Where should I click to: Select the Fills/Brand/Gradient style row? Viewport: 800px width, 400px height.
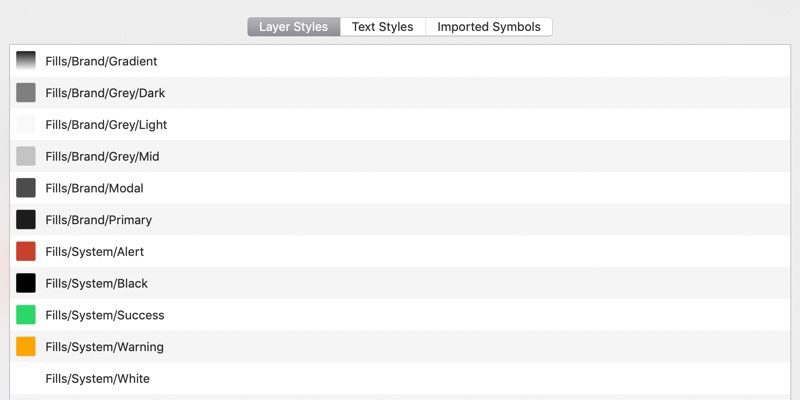(101, 61)
